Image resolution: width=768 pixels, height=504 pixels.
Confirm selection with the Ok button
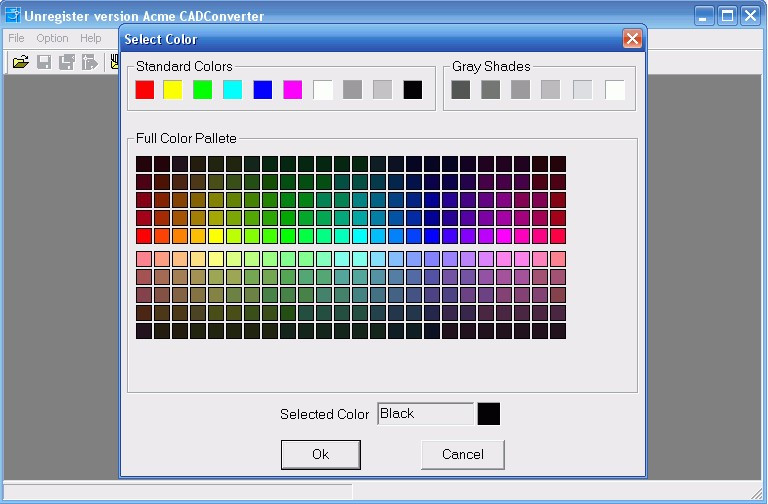321,455
